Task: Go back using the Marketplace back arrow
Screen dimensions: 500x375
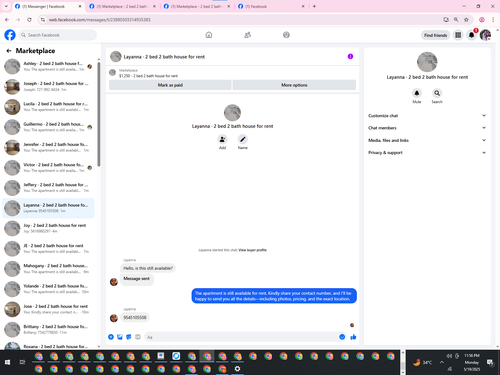Action: [x=9, y=51]
